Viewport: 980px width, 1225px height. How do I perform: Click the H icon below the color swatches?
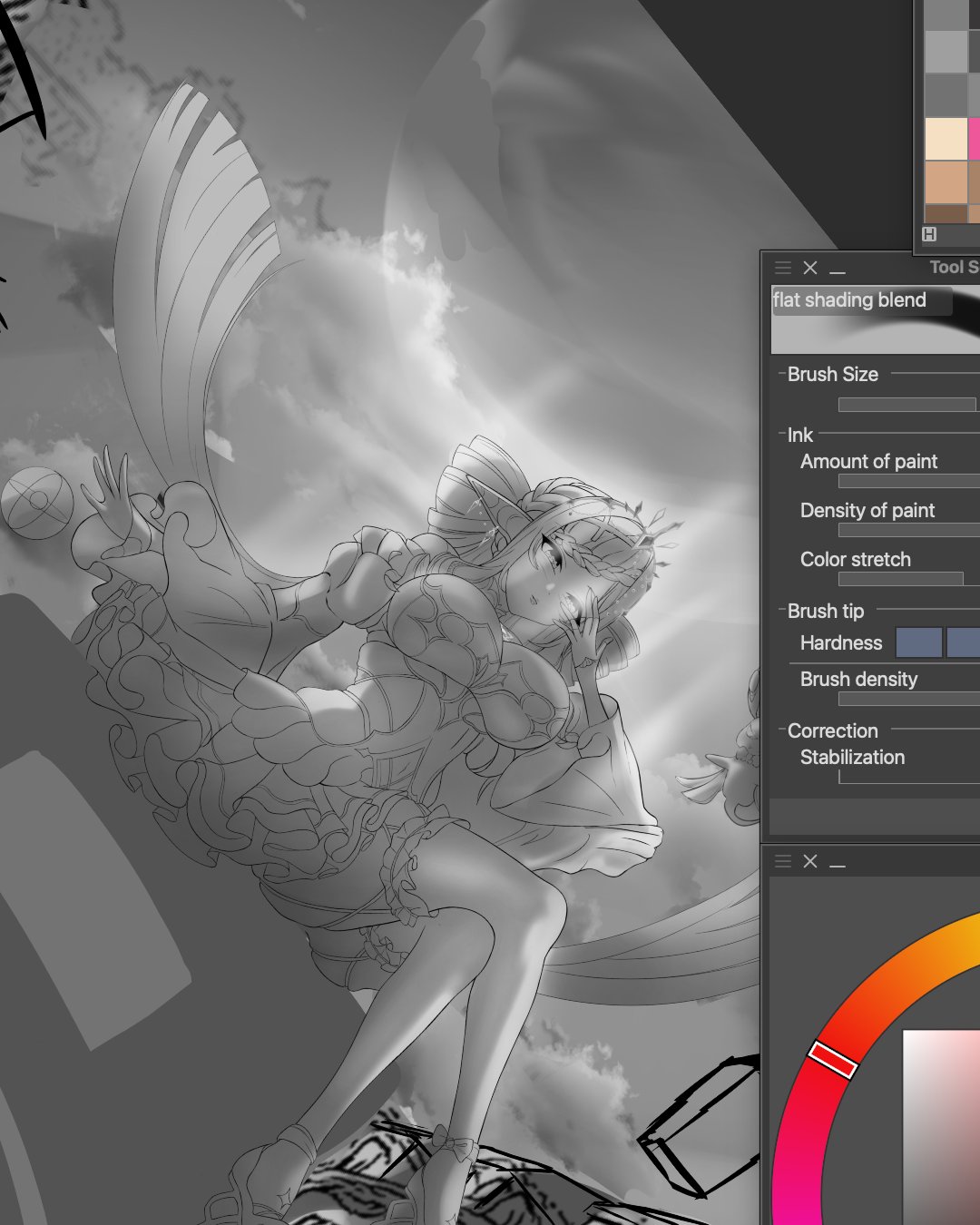tap(929, 234)
